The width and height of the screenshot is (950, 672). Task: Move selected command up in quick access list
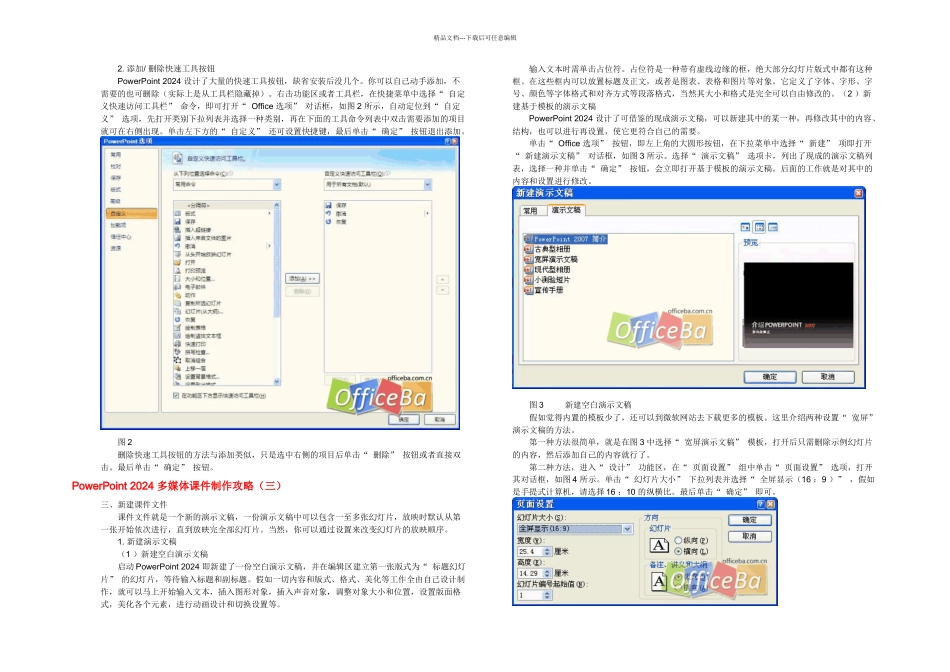[x=443, y=279]
